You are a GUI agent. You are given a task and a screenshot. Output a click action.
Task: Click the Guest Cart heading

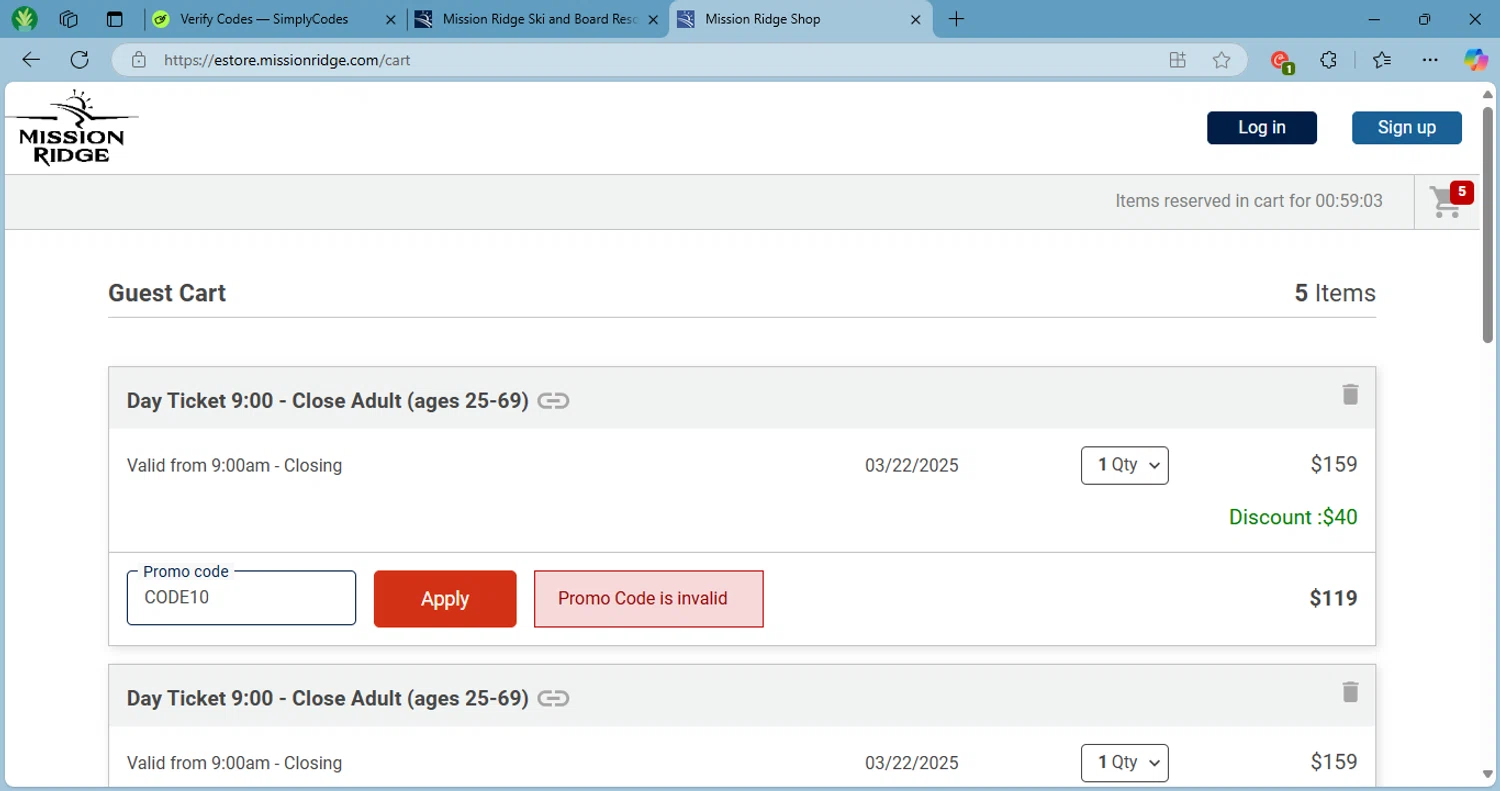click(x=167, y=293)
